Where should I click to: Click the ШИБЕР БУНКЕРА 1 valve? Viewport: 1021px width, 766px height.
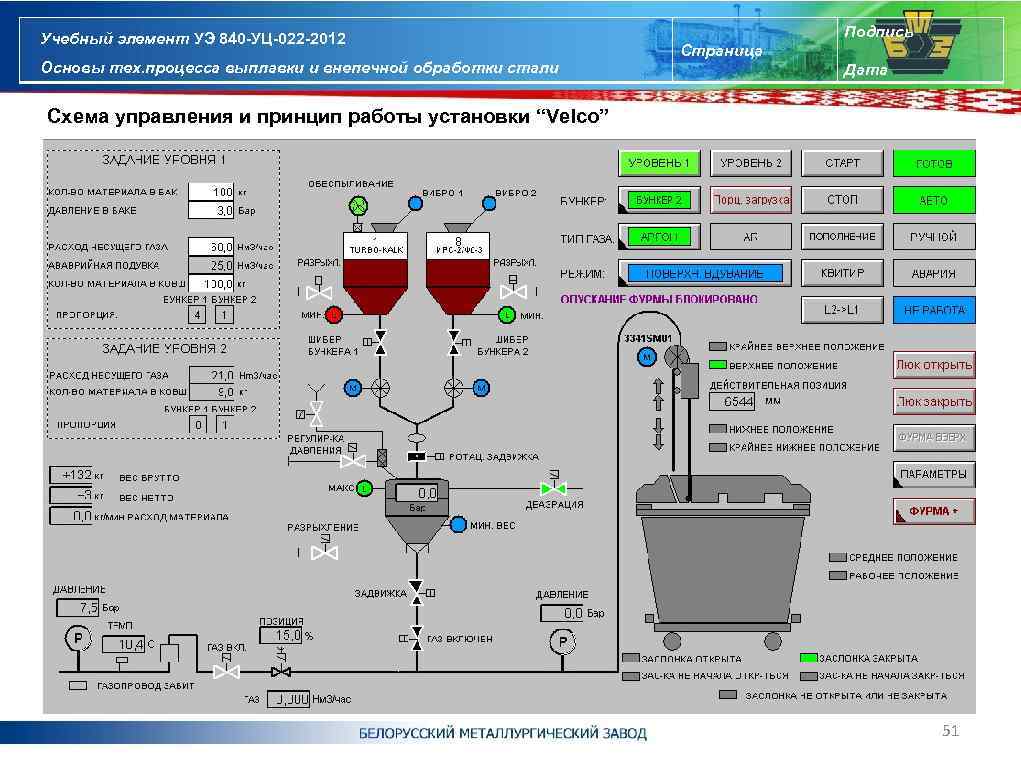coord(379,342)
